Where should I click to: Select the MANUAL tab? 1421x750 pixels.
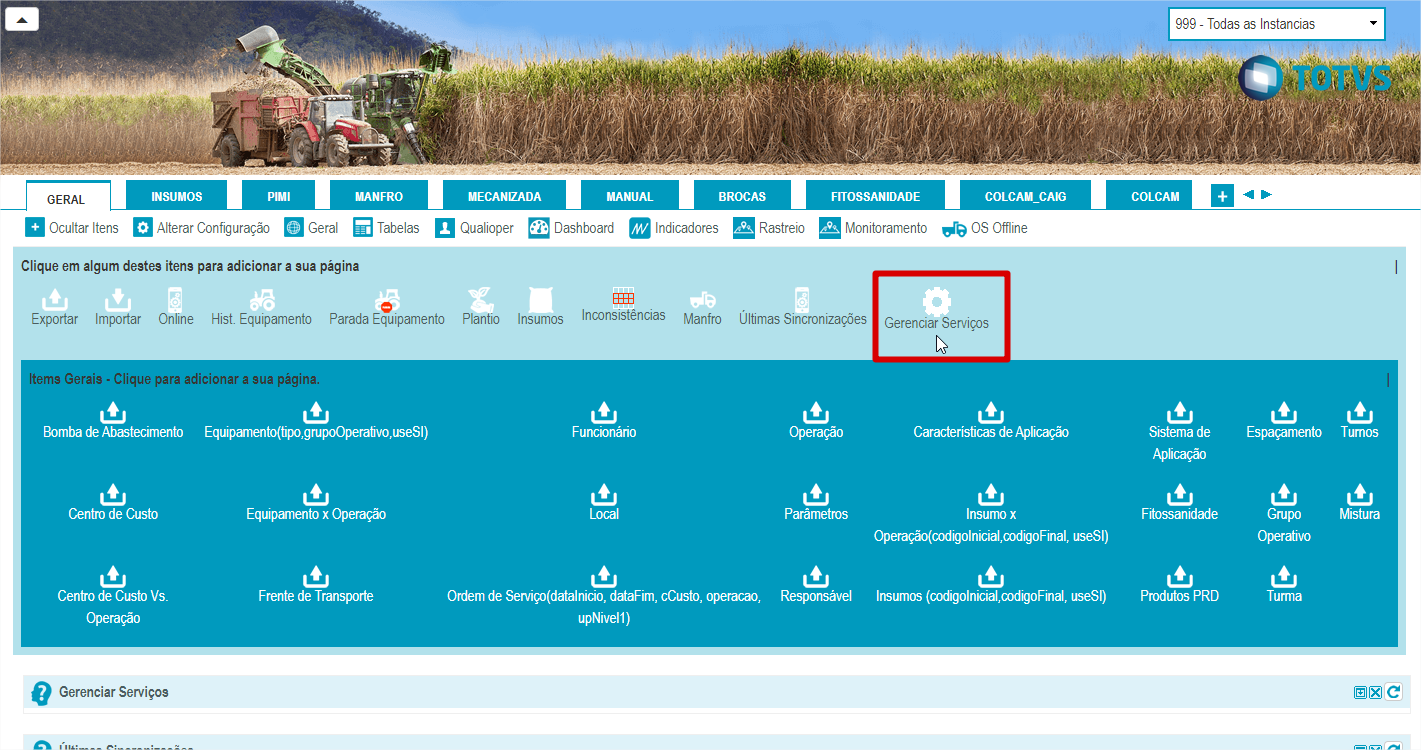[630, 196]
